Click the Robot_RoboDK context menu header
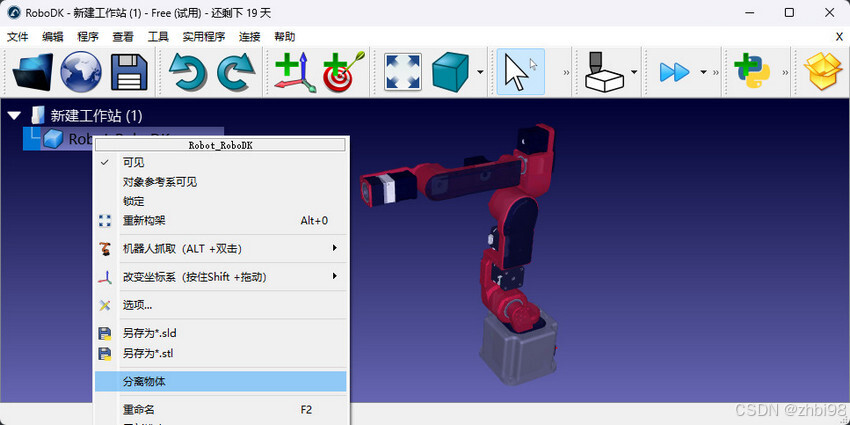The height and width of the screenshot is (425, 850). point(221,145)
